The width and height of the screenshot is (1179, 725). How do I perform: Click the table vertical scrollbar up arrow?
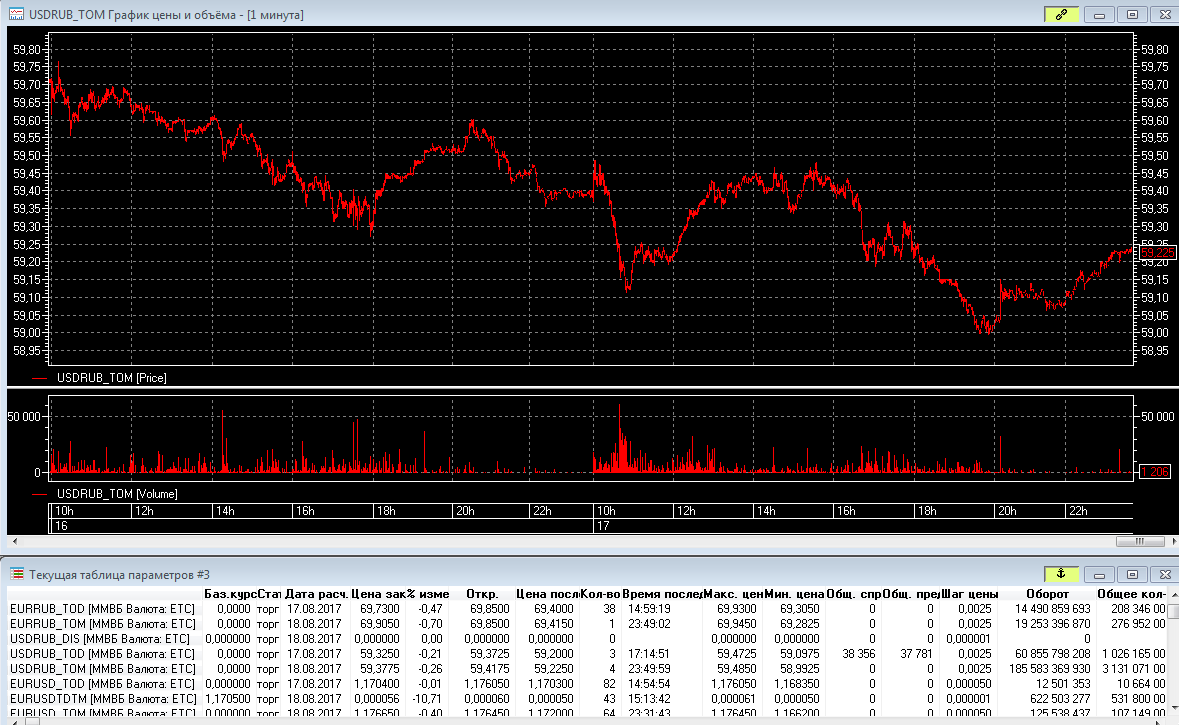1172,594
